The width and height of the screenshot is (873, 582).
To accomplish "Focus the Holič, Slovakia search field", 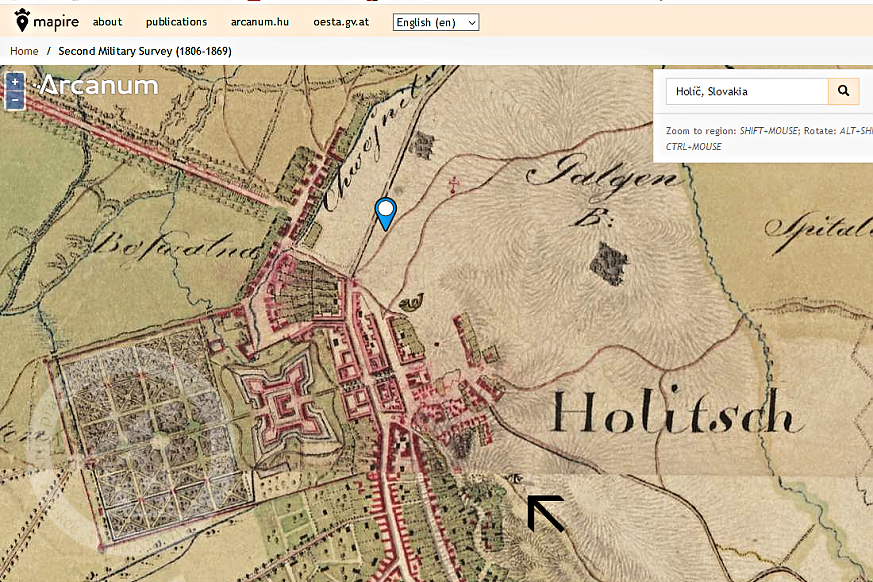I will (746, 92).
